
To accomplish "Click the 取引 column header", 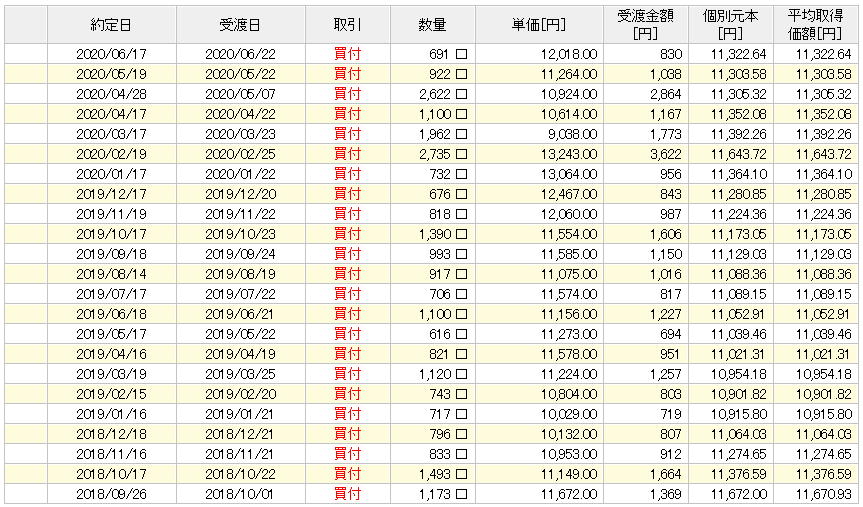I will coord(348,25).
